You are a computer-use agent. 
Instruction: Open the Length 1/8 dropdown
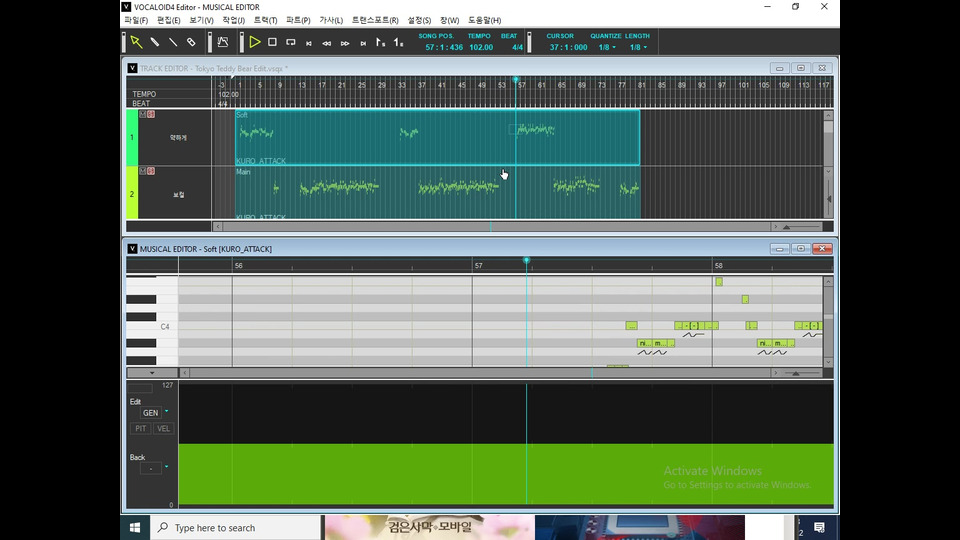(x=638, y=47)
